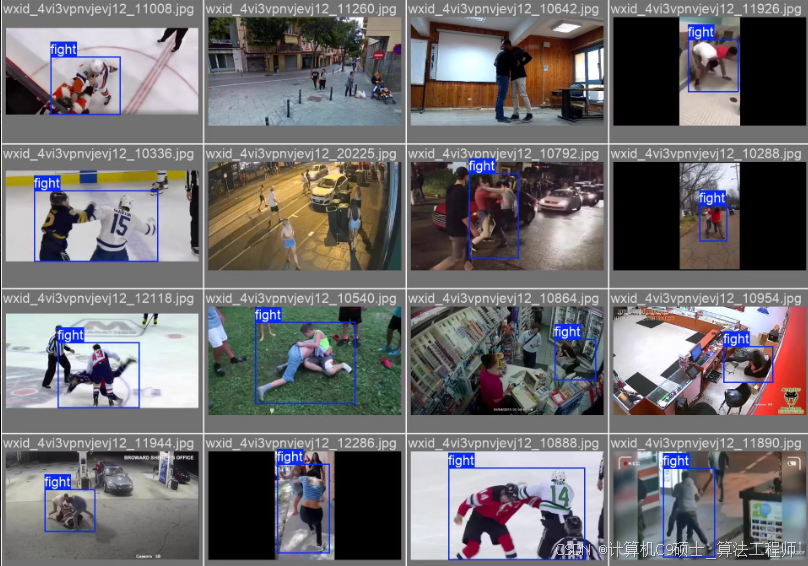
Task: Click the fight label in image 12118.jpg
Action: (x=71, y=336)
